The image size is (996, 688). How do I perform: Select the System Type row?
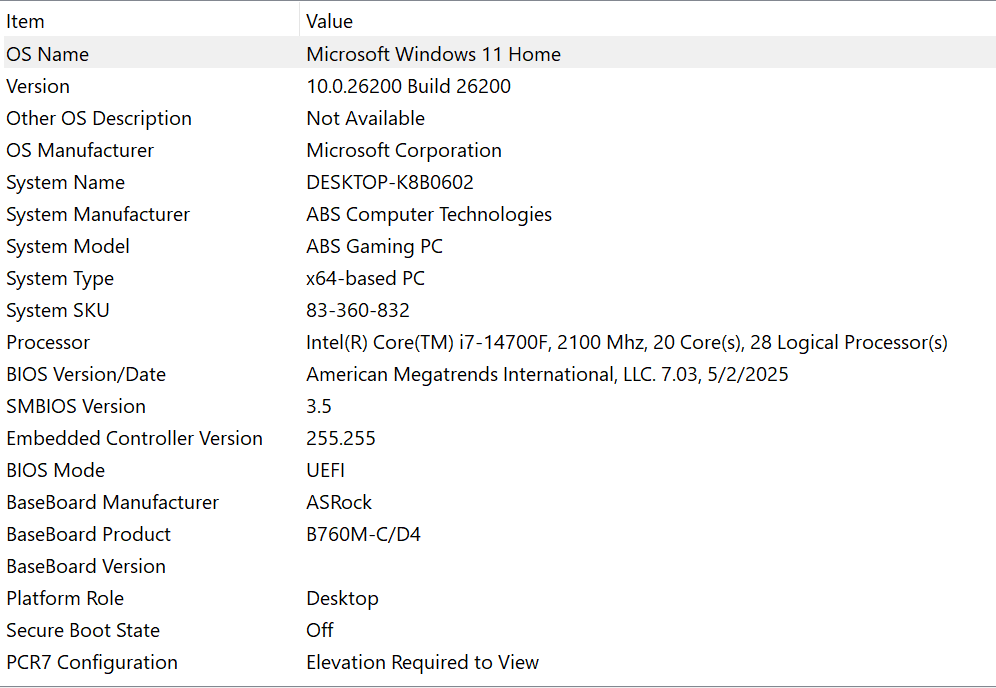[60, 278]
